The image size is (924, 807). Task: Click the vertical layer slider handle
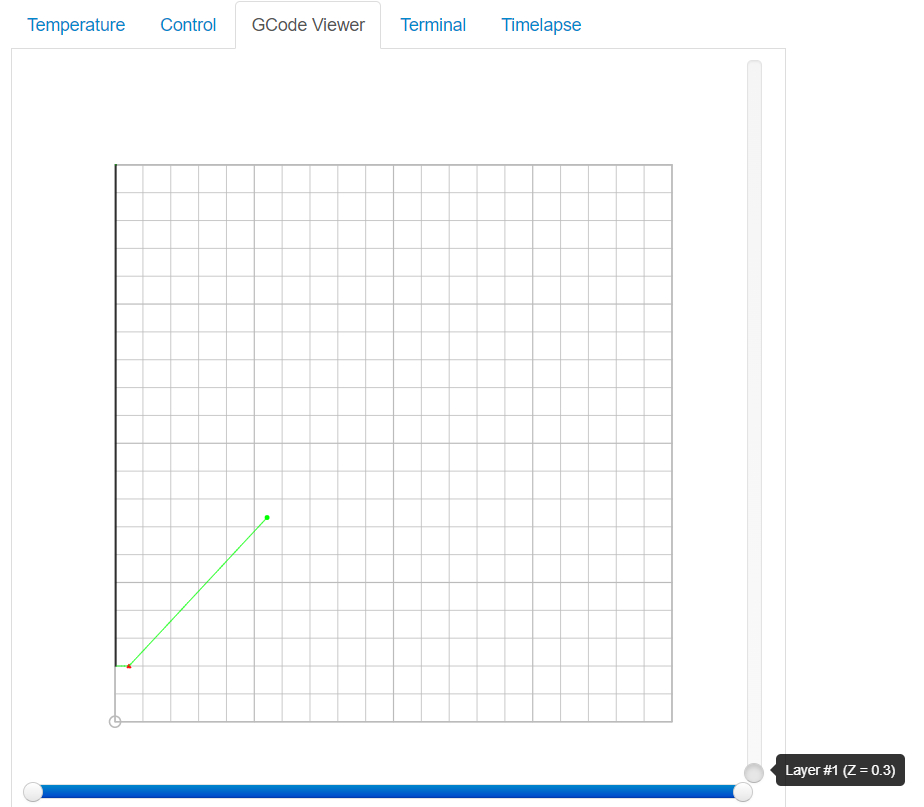point(754,770)
